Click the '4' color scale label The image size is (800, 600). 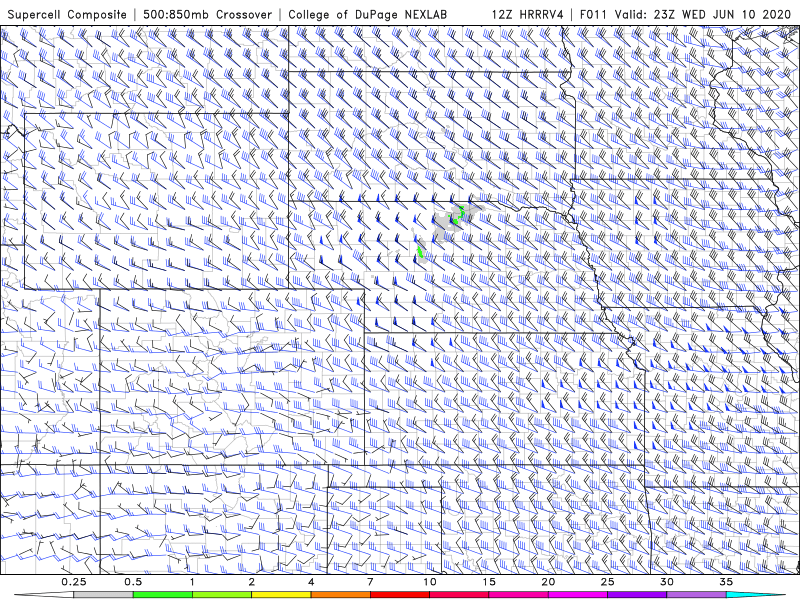coord(311,582)
